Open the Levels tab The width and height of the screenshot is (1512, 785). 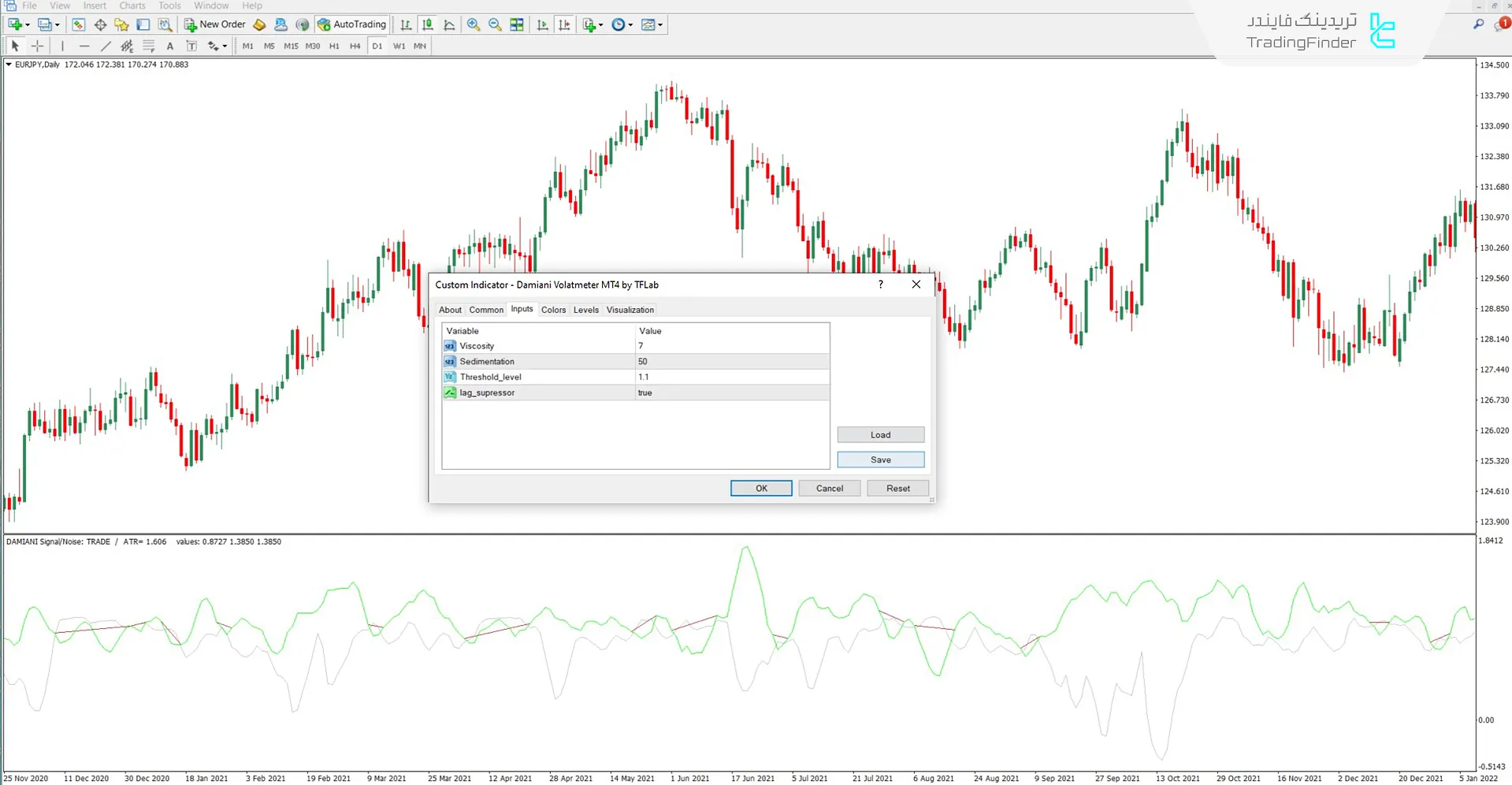(585, 310)
